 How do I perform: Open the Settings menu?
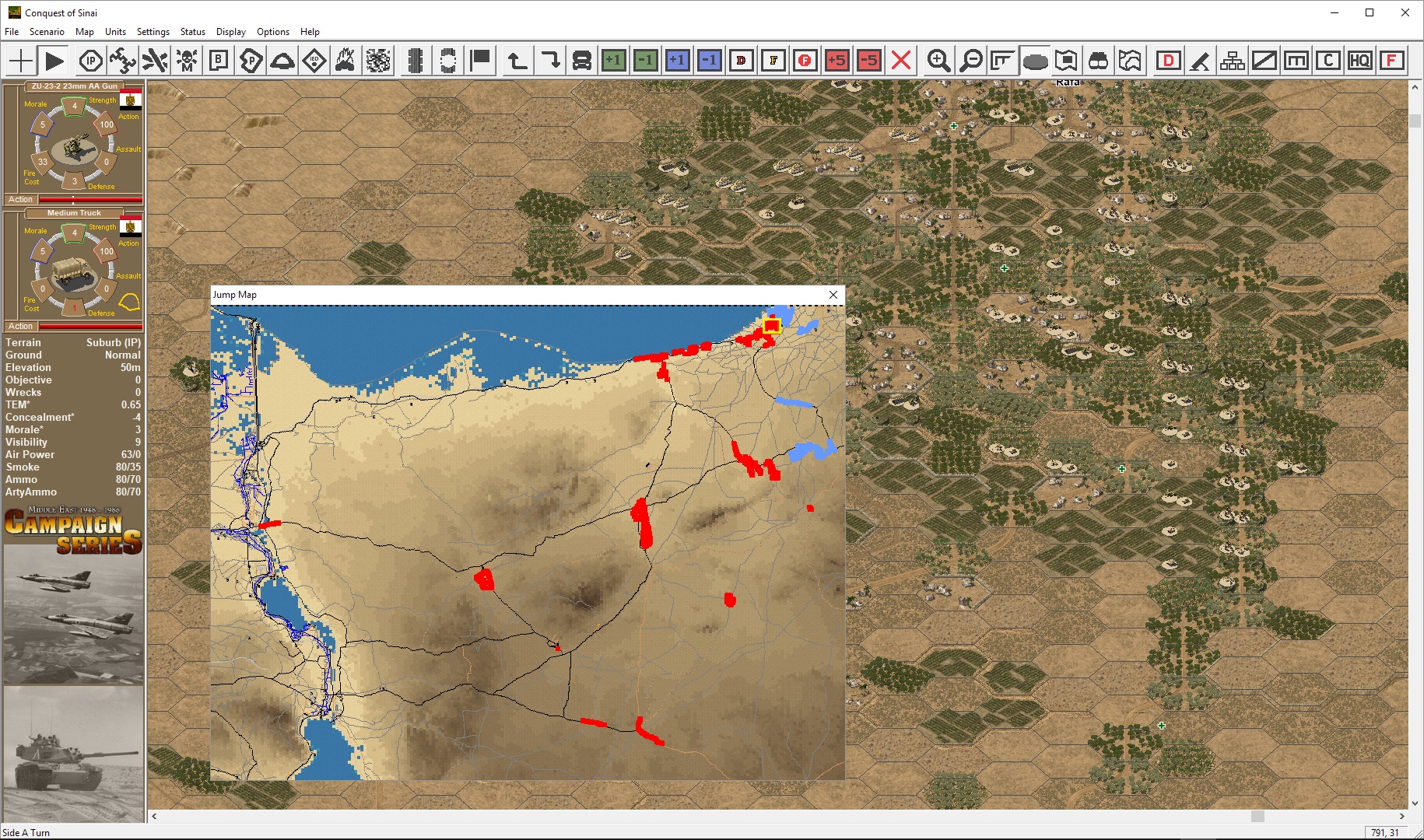[x=153, y=32]
